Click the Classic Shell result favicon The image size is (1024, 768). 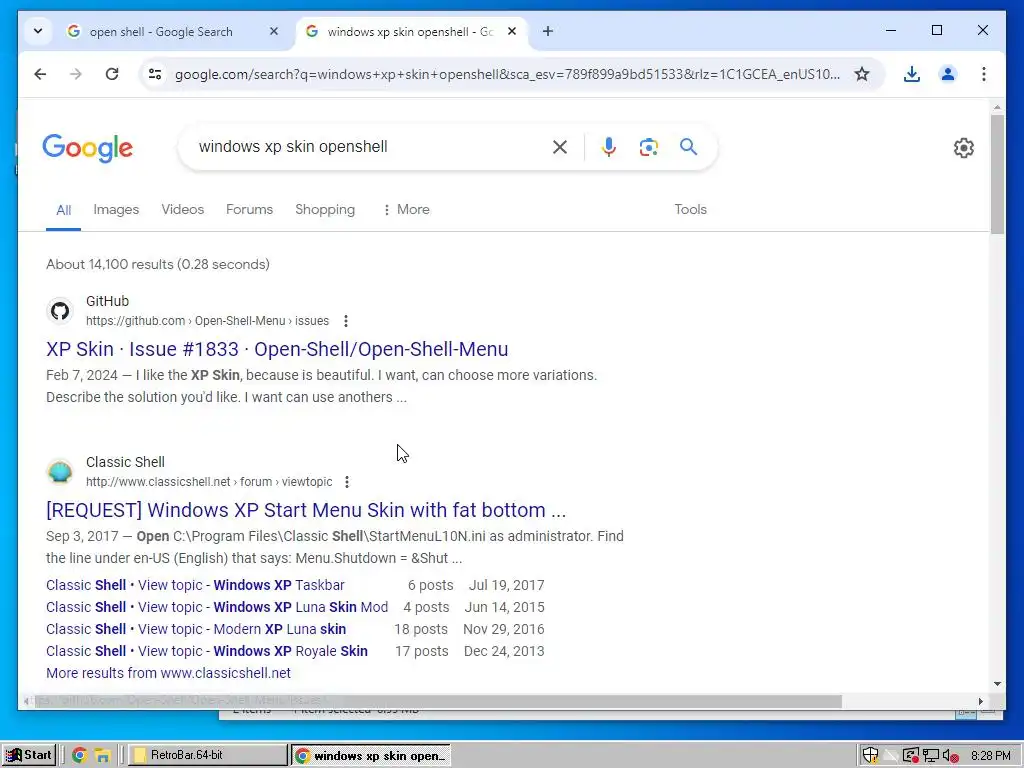(60, 472)
